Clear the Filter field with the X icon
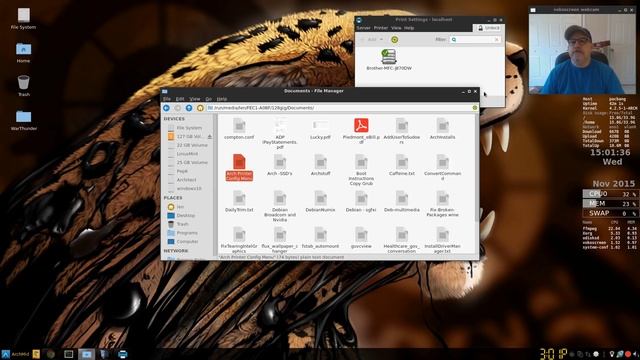The image size is (640, 360). coord(497,40)
